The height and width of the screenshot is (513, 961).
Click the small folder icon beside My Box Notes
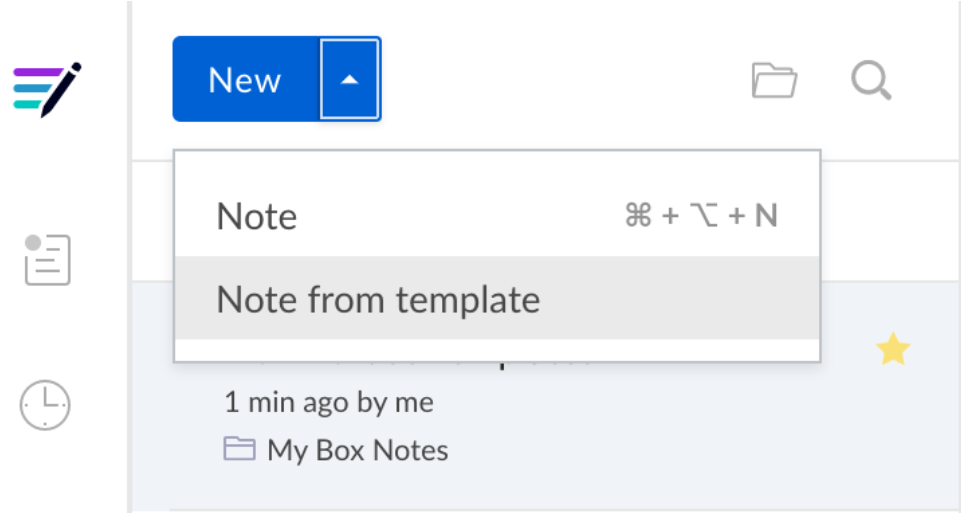(x=239, y=449)
